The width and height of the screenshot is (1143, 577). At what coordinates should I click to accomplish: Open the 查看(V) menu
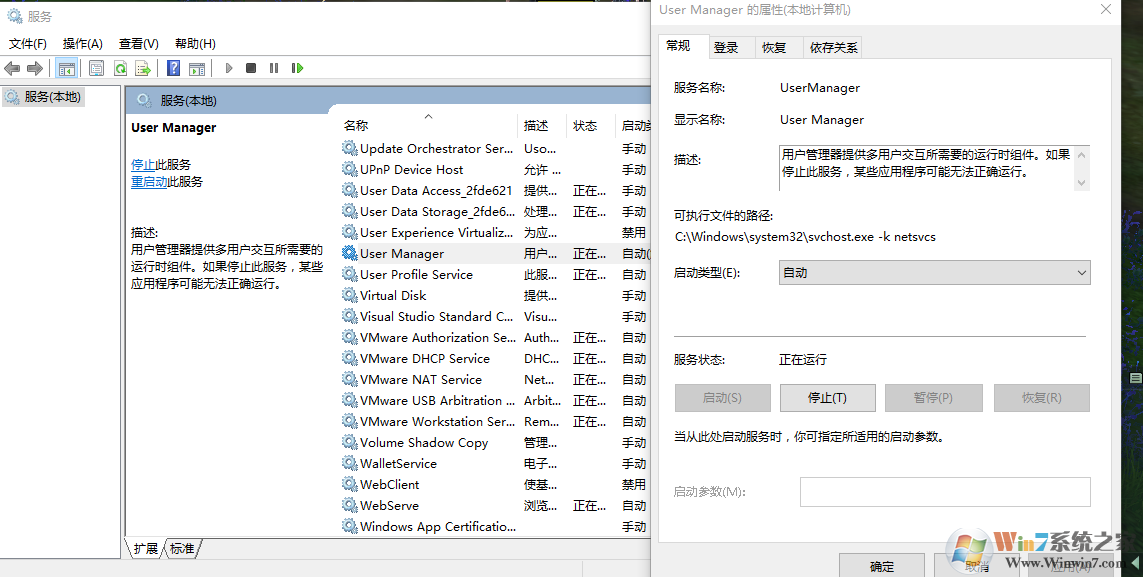coord(139,44)
